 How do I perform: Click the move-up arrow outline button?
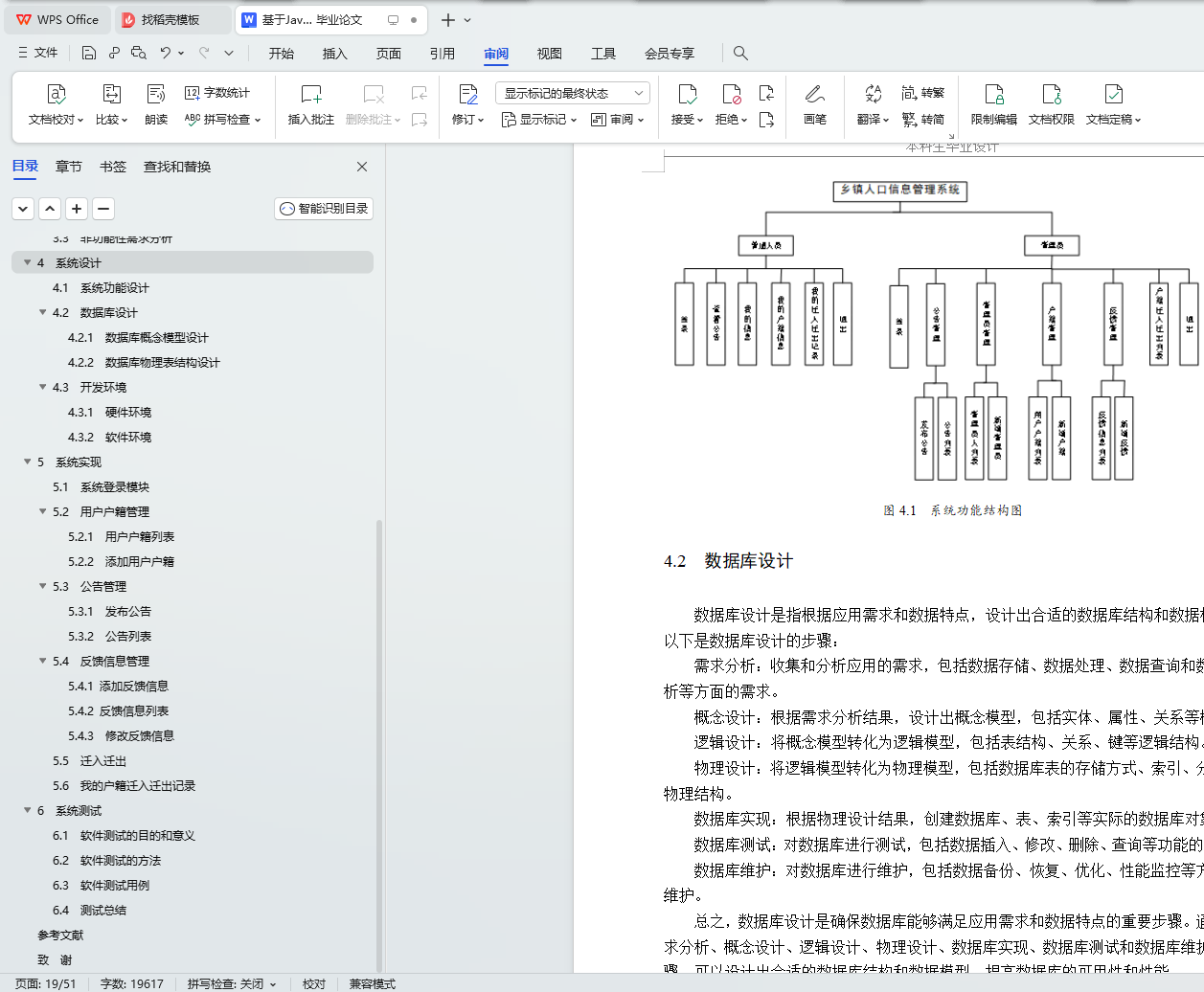(50, 209)
